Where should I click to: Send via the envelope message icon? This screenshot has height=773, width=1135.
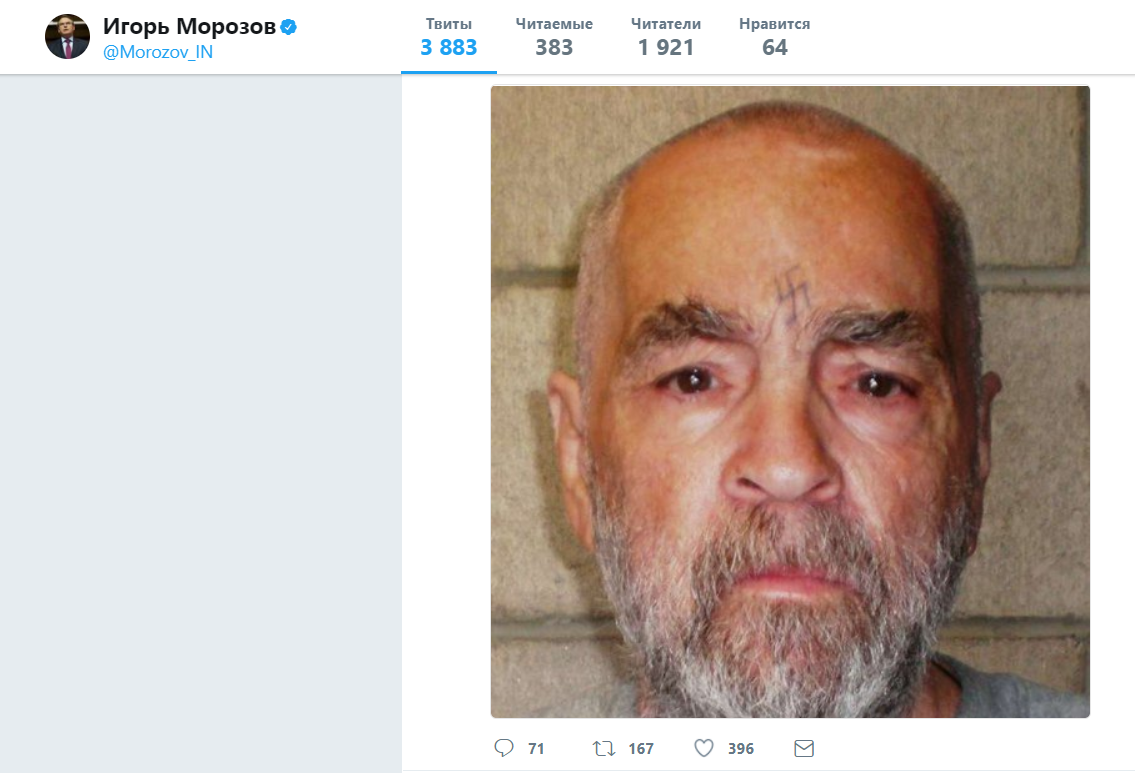(804, 748)
